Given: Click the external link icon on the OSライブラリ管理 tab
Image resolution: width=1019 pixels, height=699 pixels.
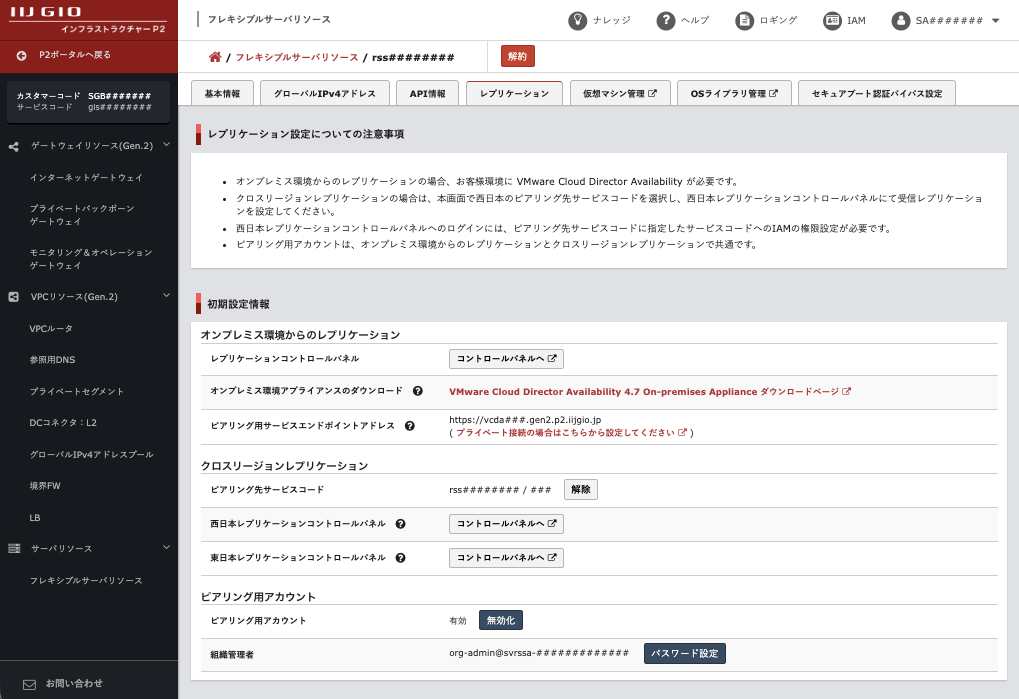Looking at the screenshot, I should click(773, 94).
